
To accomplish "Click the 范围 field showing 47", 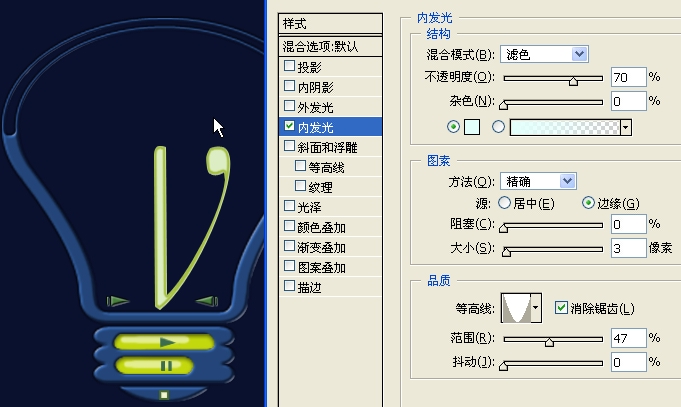I will (x=628, y=338).
